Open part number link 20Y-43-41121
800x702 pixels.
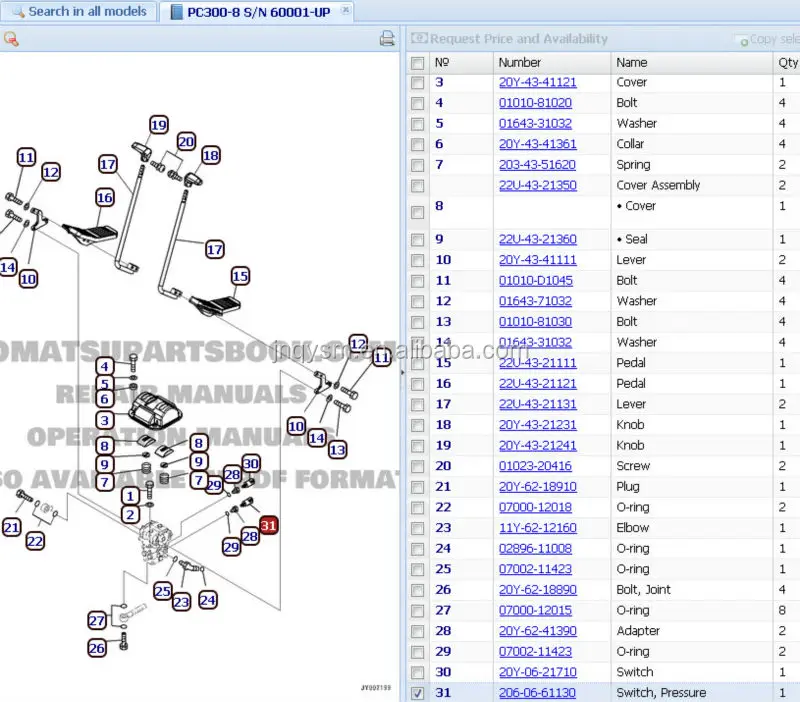point(537,83)
